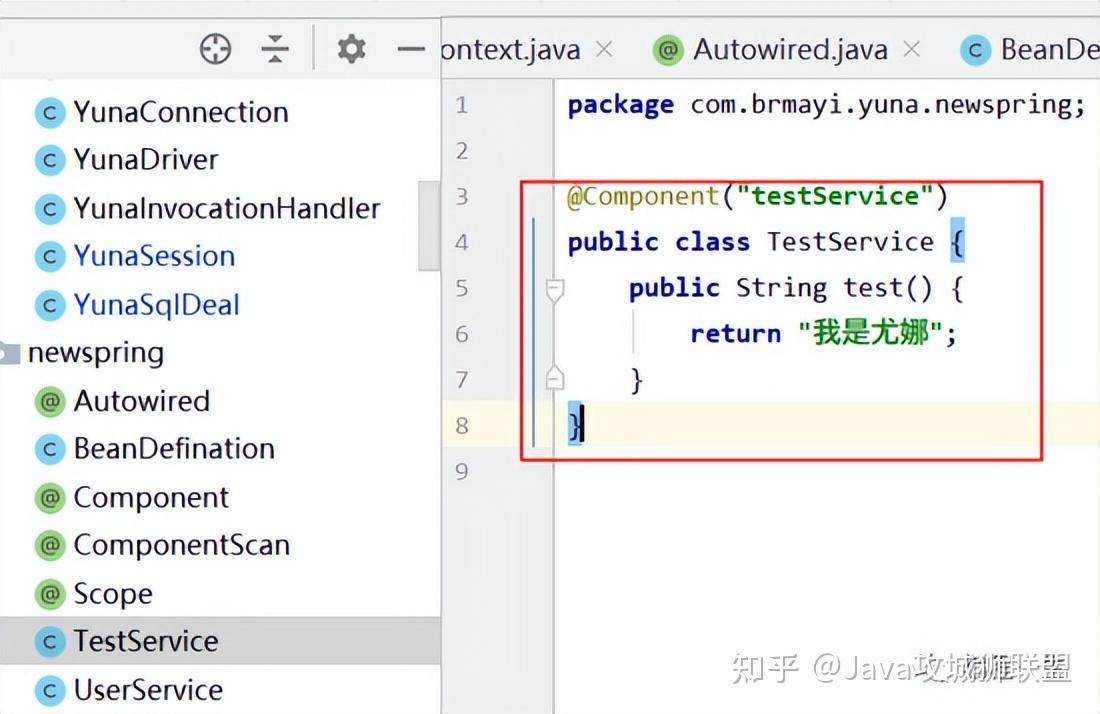1100x714 pixels.
Task: Close the Autowired.java tab
Action: click(x=911, y=49)
